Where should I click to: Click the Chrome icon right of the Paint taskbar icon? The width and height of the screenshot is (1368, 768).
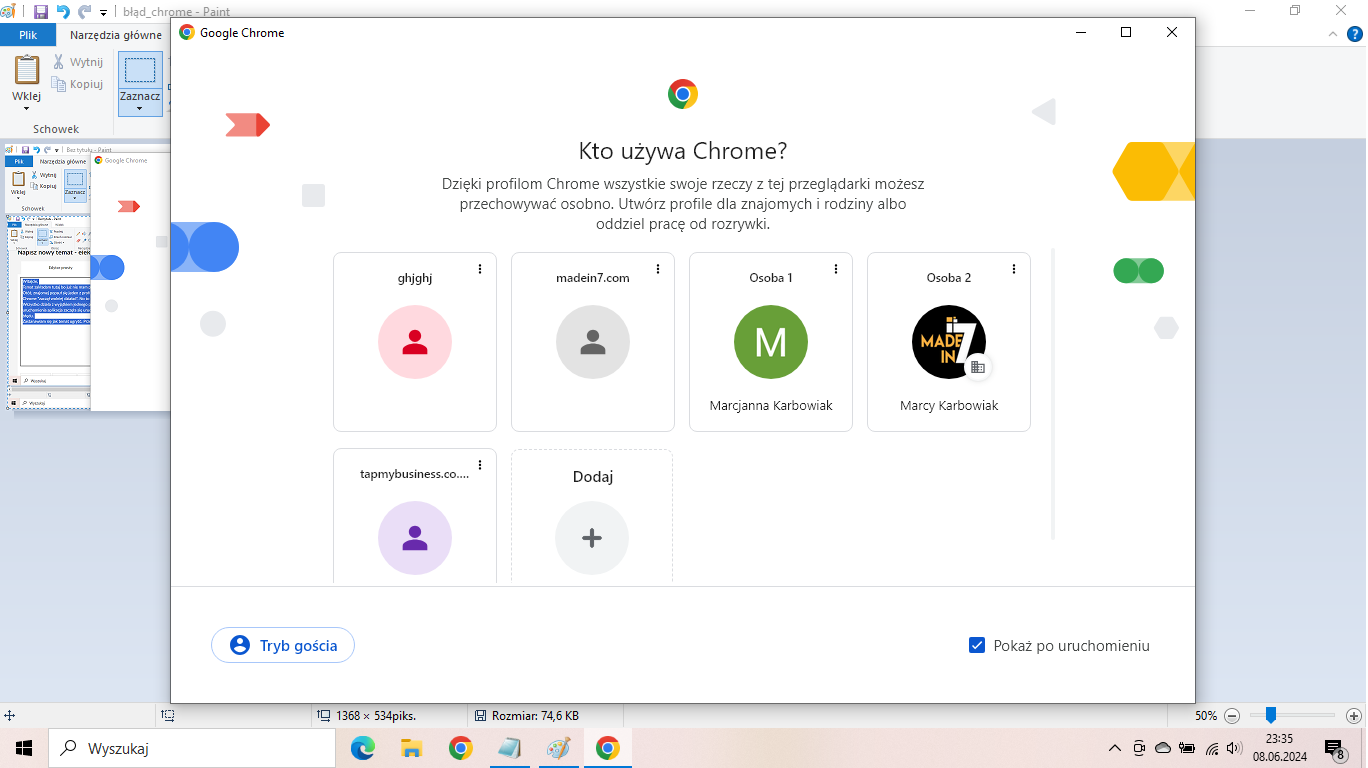(x=608, y=748)
